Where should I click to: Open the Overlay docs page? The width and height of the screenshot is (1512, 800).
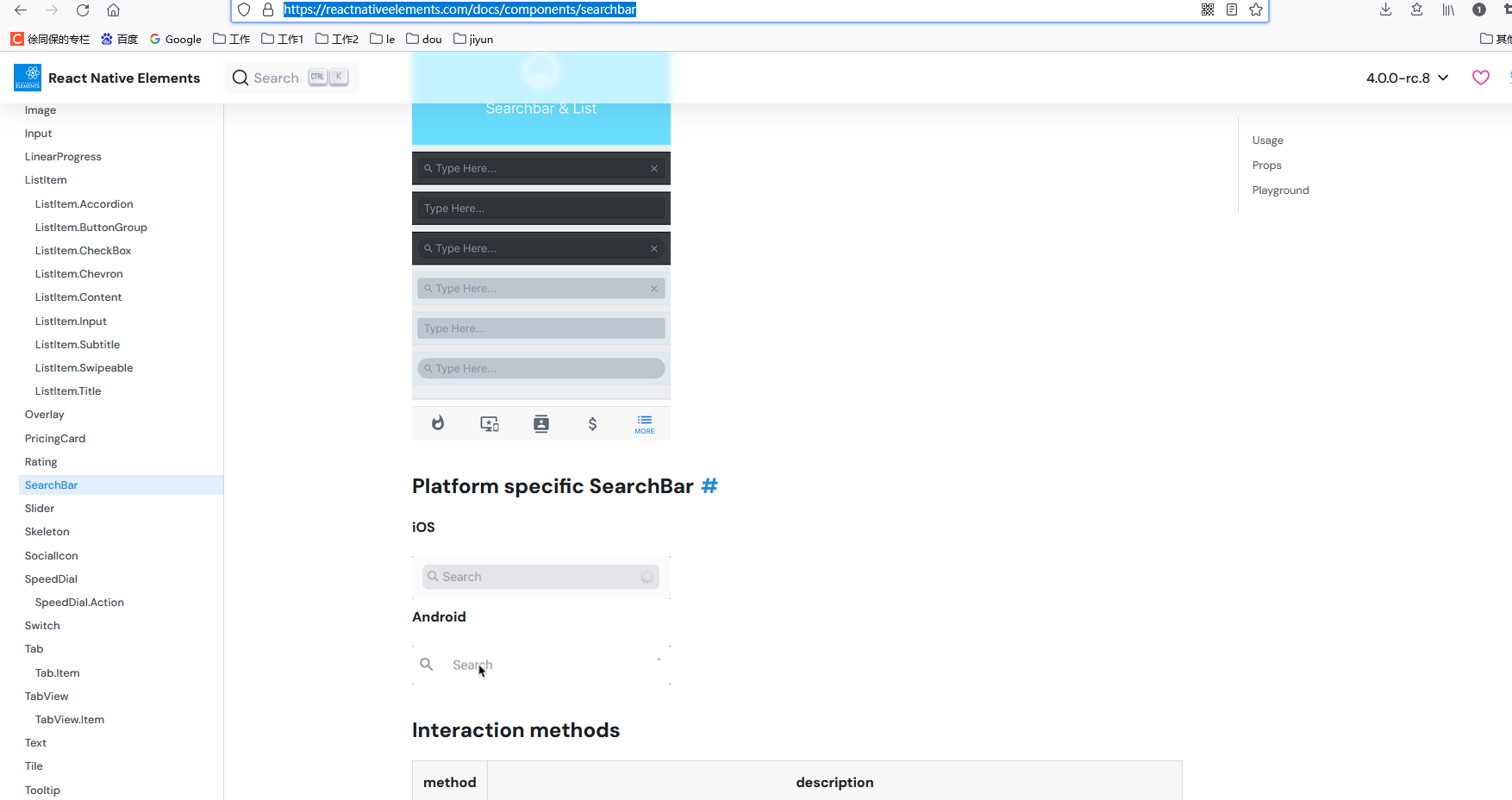point(44,414)
